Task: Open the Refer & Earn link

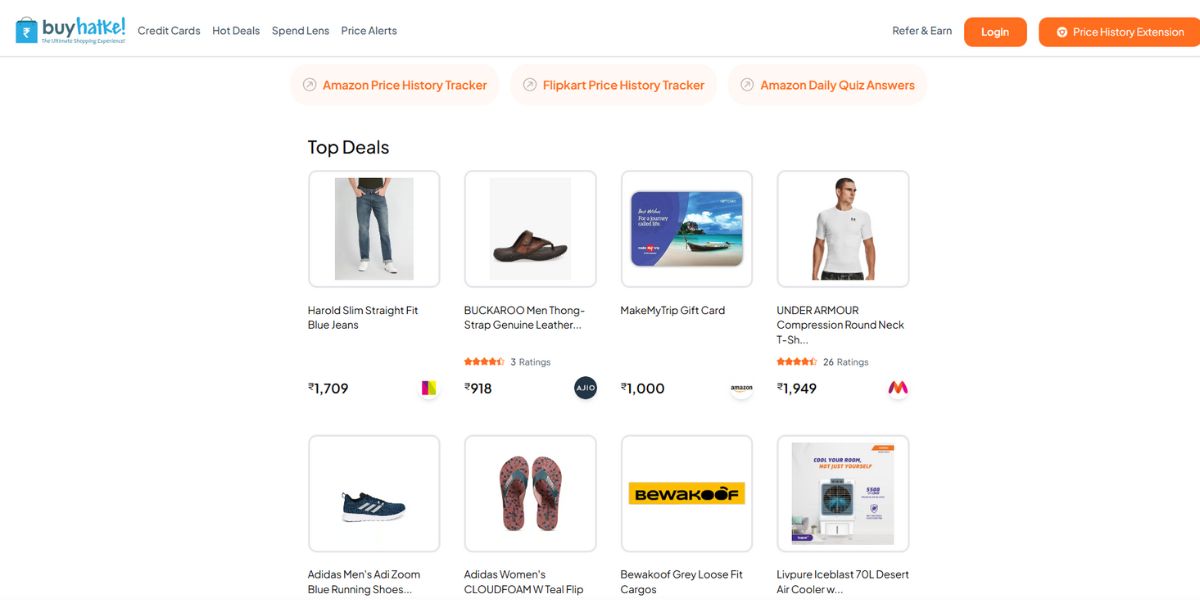Action: click(x=921, y=31)
